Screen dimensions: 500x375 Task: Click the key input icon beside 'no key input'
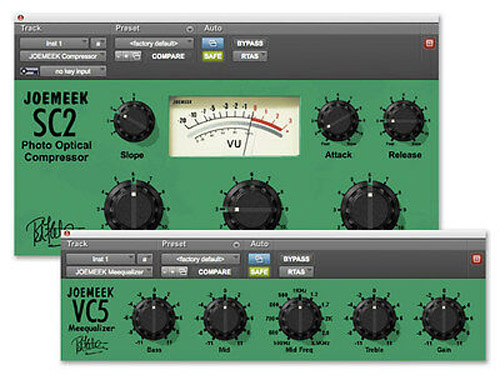point(29,71)
